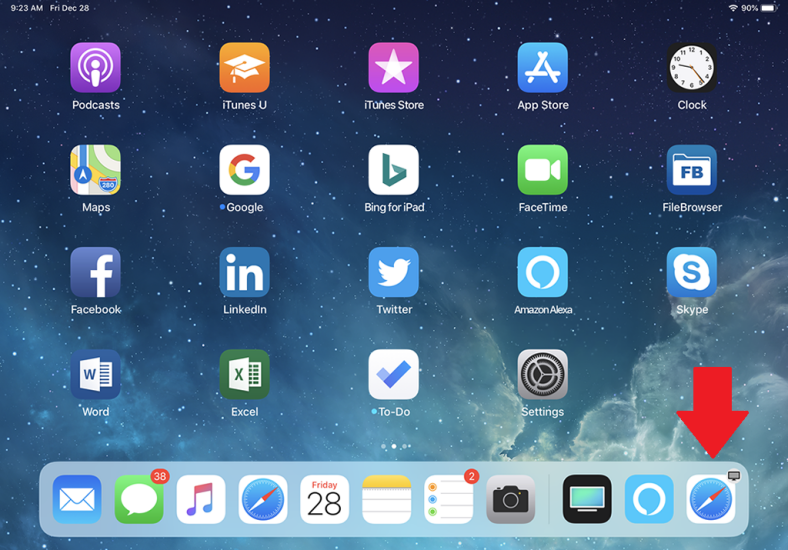
Task: Open Notes from the dock
Action: pyautogui.click(x=386, y=499)
